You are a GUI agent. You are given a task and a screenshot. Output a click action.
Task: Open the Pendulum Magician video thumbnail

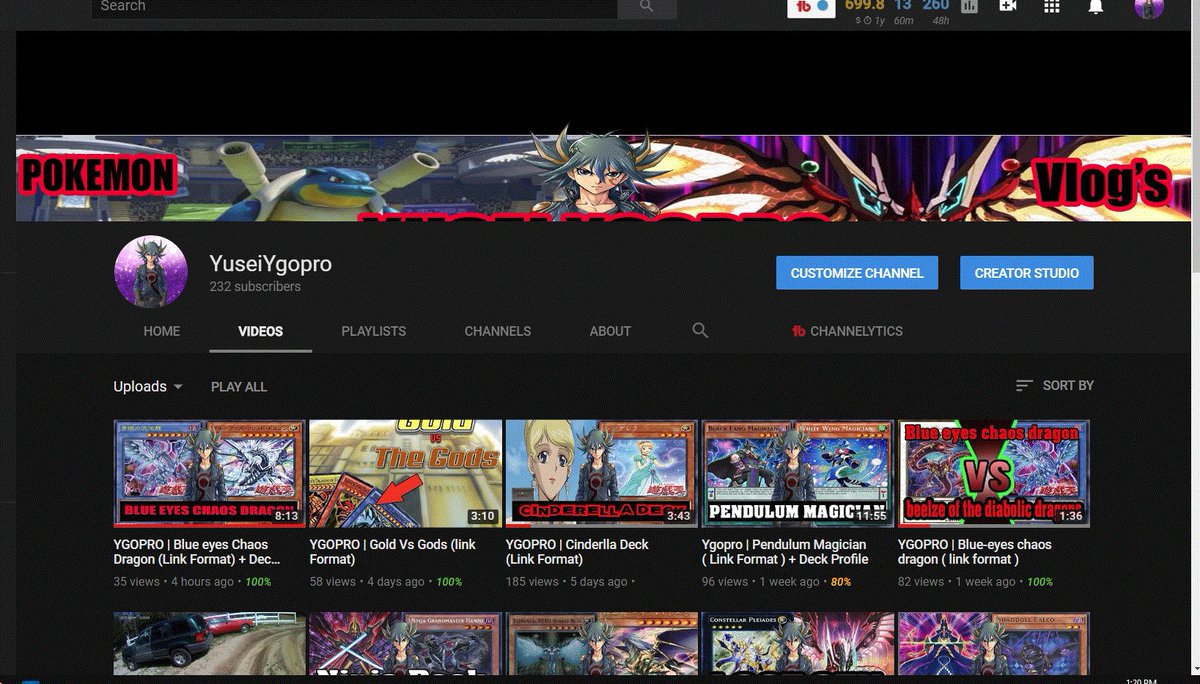797,473
